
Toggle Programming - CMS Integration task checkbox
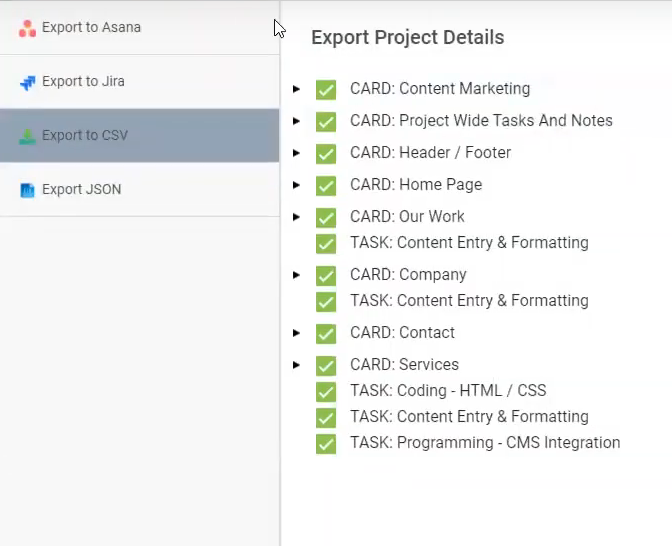pos(326,443)
